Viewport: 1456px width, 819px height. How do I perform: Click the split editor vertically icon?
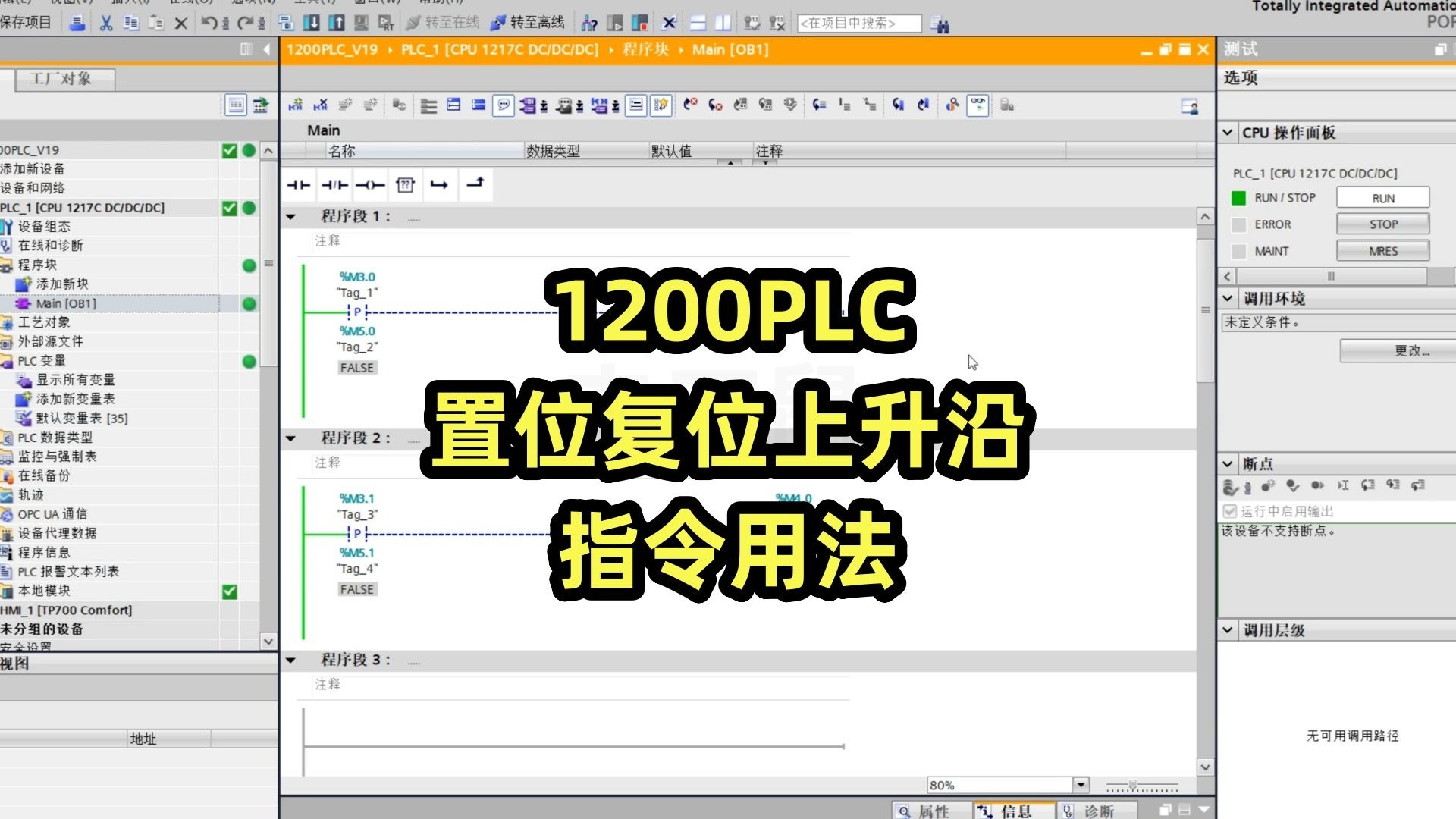723,24
